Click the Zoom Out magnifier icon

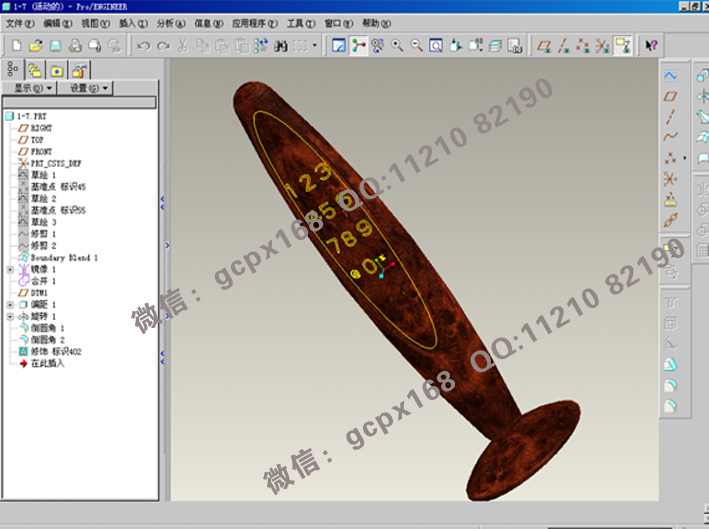coord(416,45)
